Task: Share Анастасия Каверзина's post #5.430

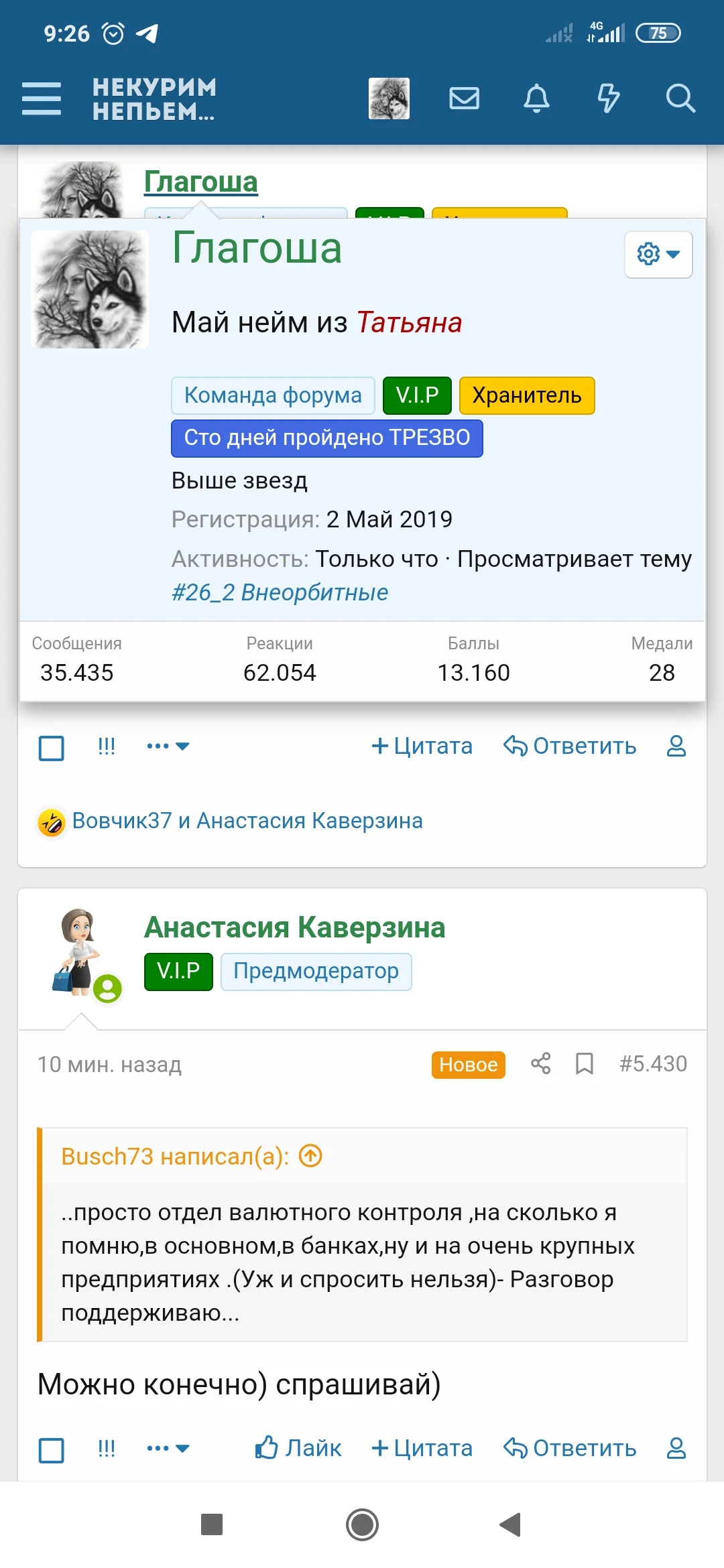Action: (541, 1063)
